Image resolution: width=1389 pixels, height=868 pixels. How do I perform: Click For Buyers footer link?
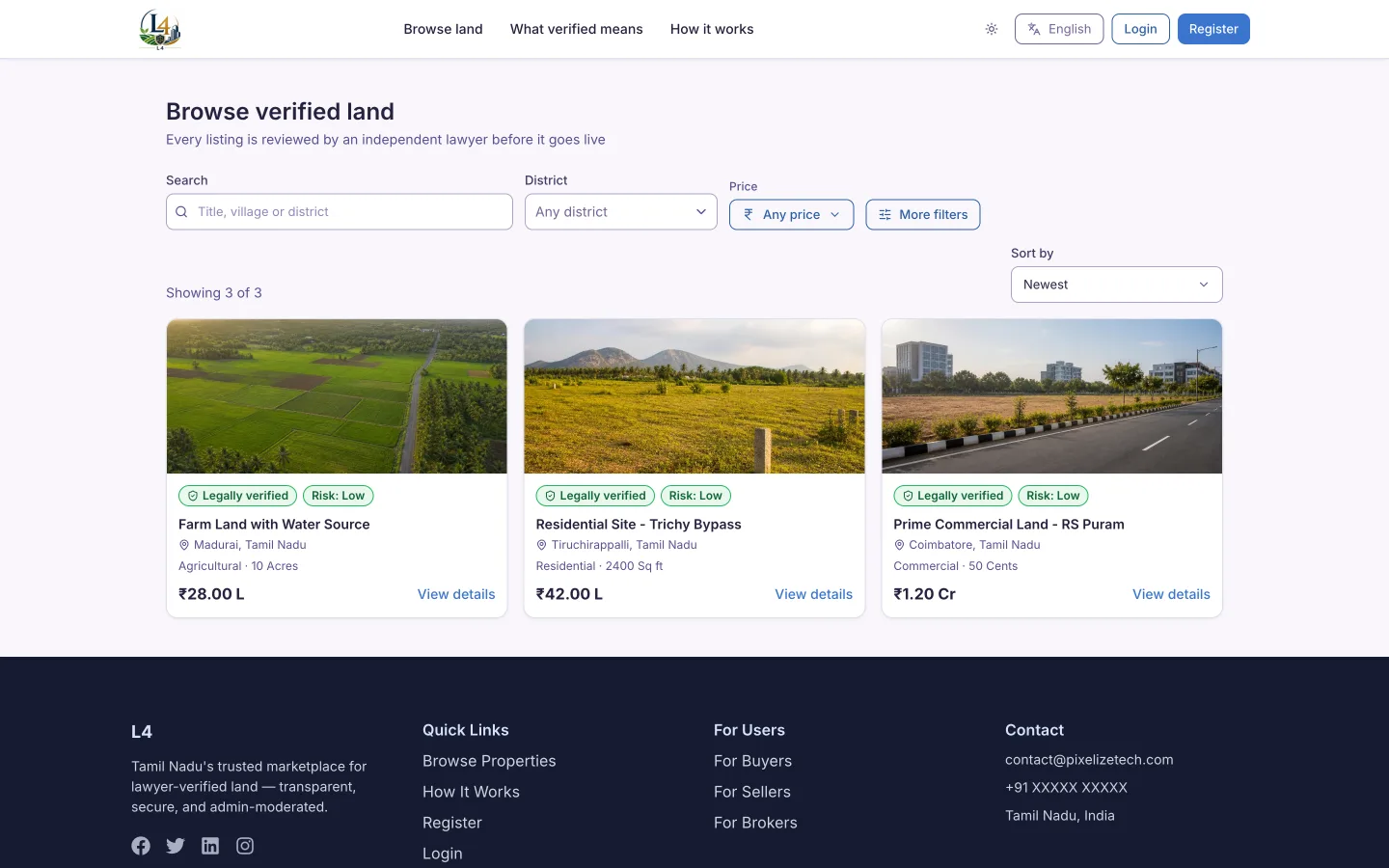point(752,761)
